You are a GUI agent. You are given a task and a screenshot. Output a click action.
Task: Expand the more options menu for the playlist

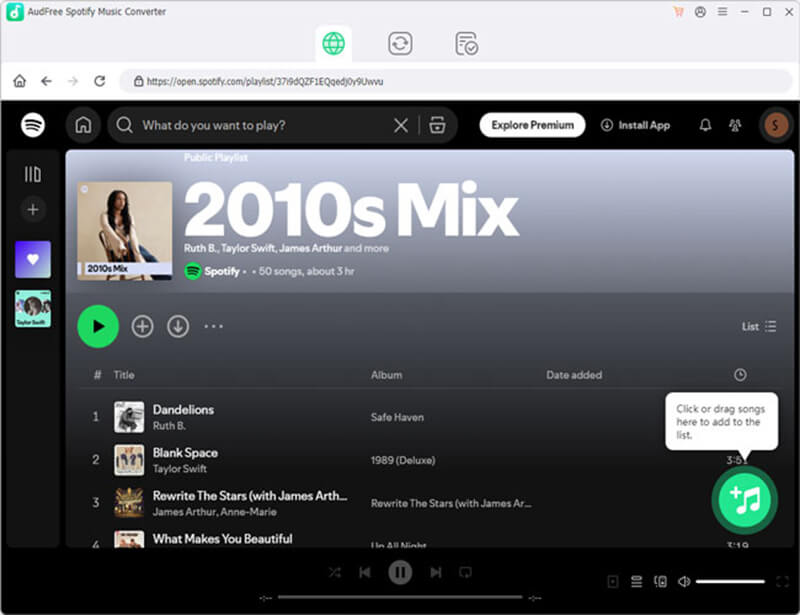(x=214, y=326)
